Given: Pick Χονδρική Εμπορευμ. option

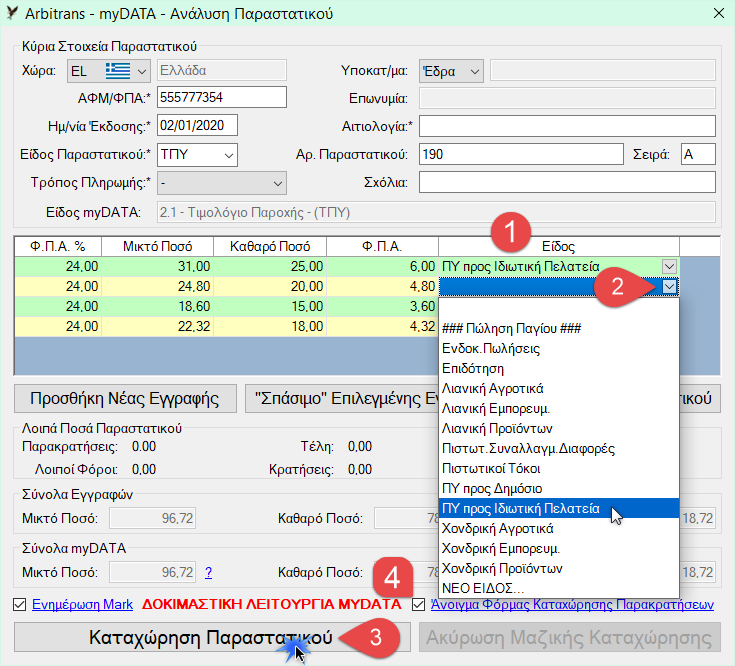Looking at the screenshot, I should click(x=559, y=548).
